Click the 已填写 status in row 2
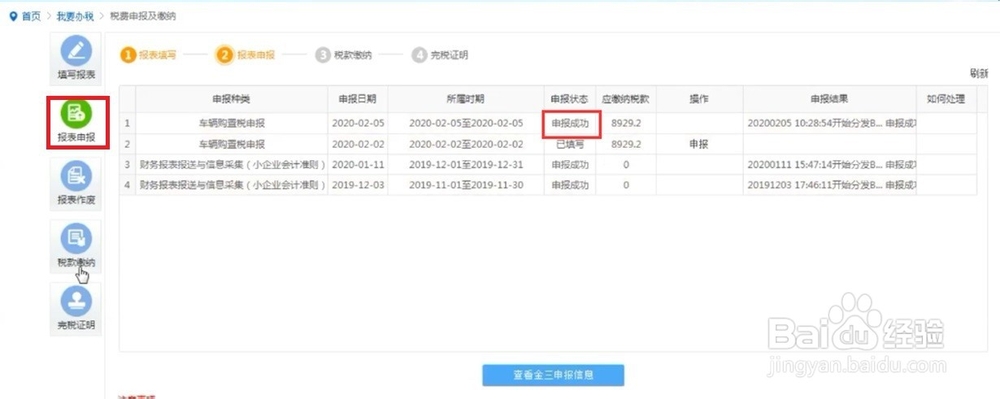1000x399 pixels. pos(570,144)
